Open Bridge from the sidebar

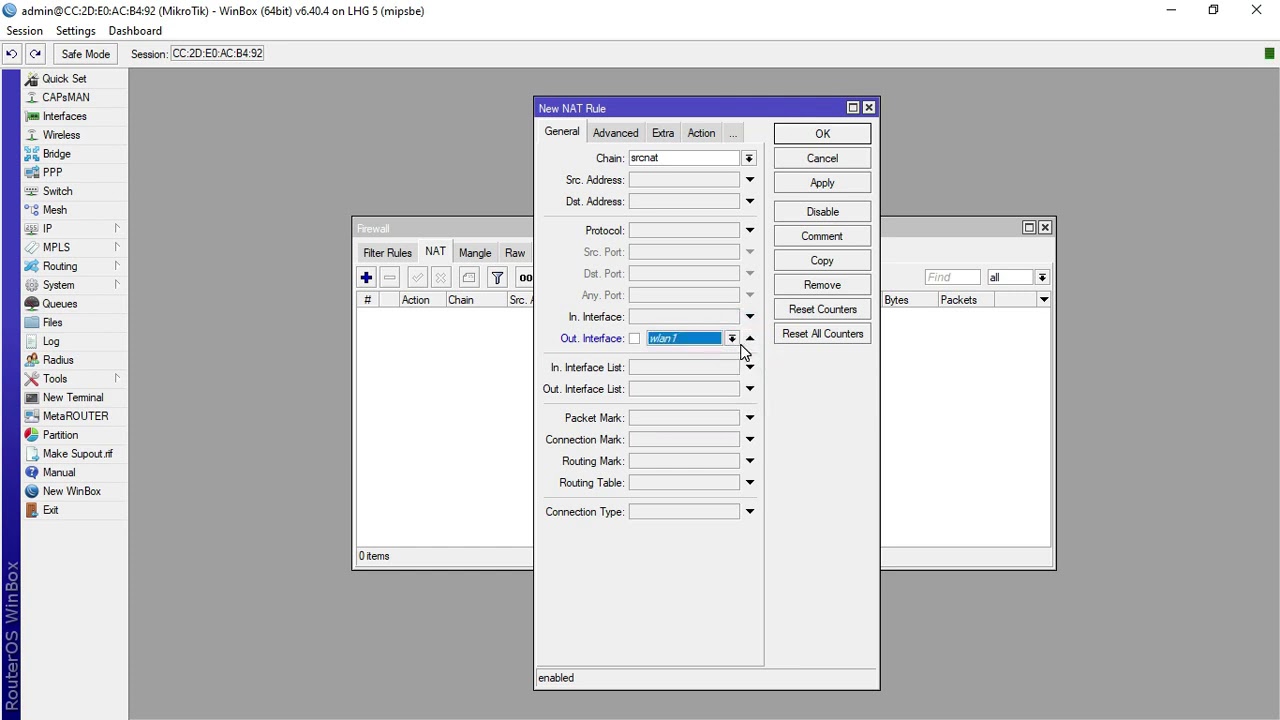coord(56,154)
